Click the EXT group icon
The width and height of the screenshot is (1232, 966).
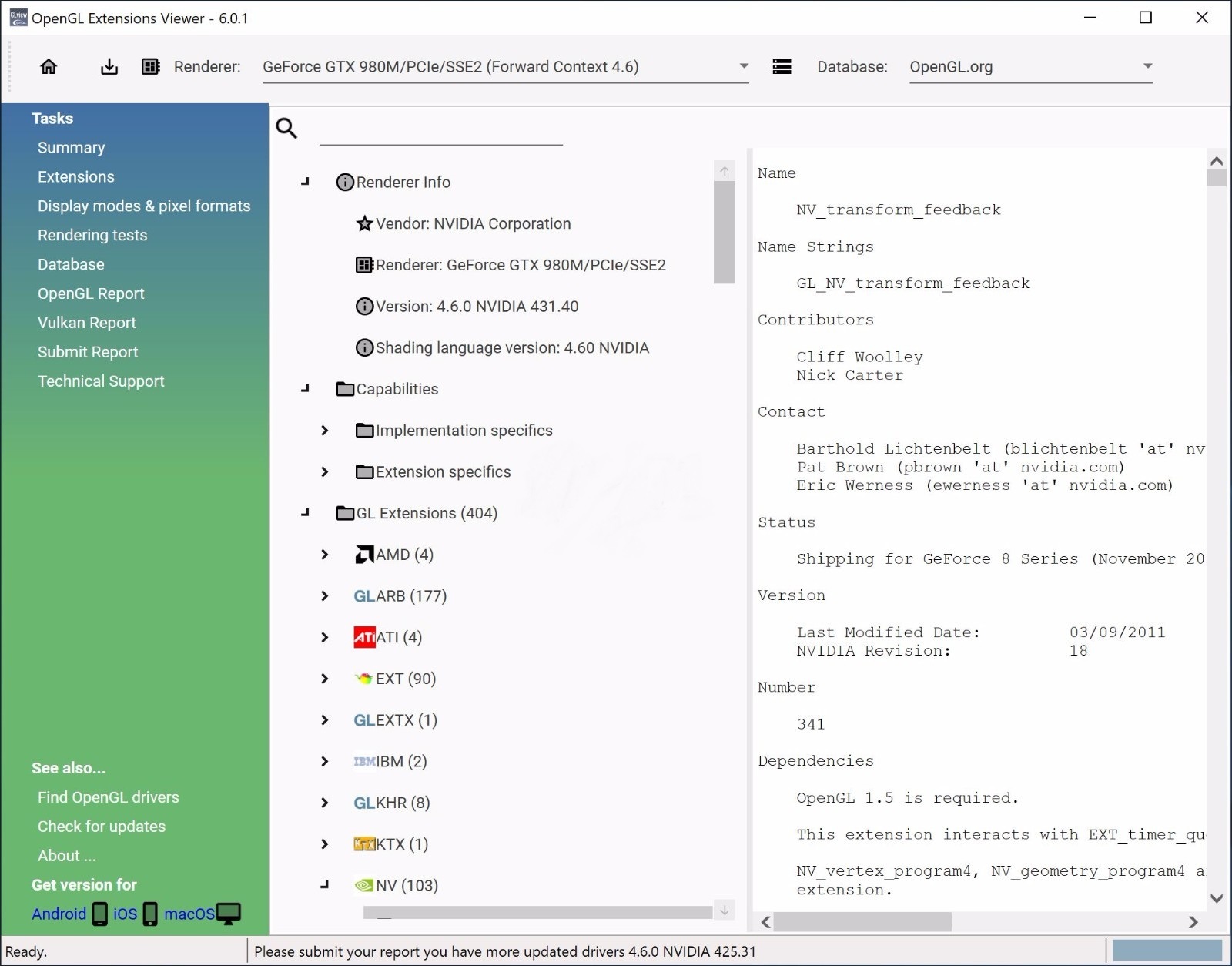pyautogui.click(x=363, y=679)
